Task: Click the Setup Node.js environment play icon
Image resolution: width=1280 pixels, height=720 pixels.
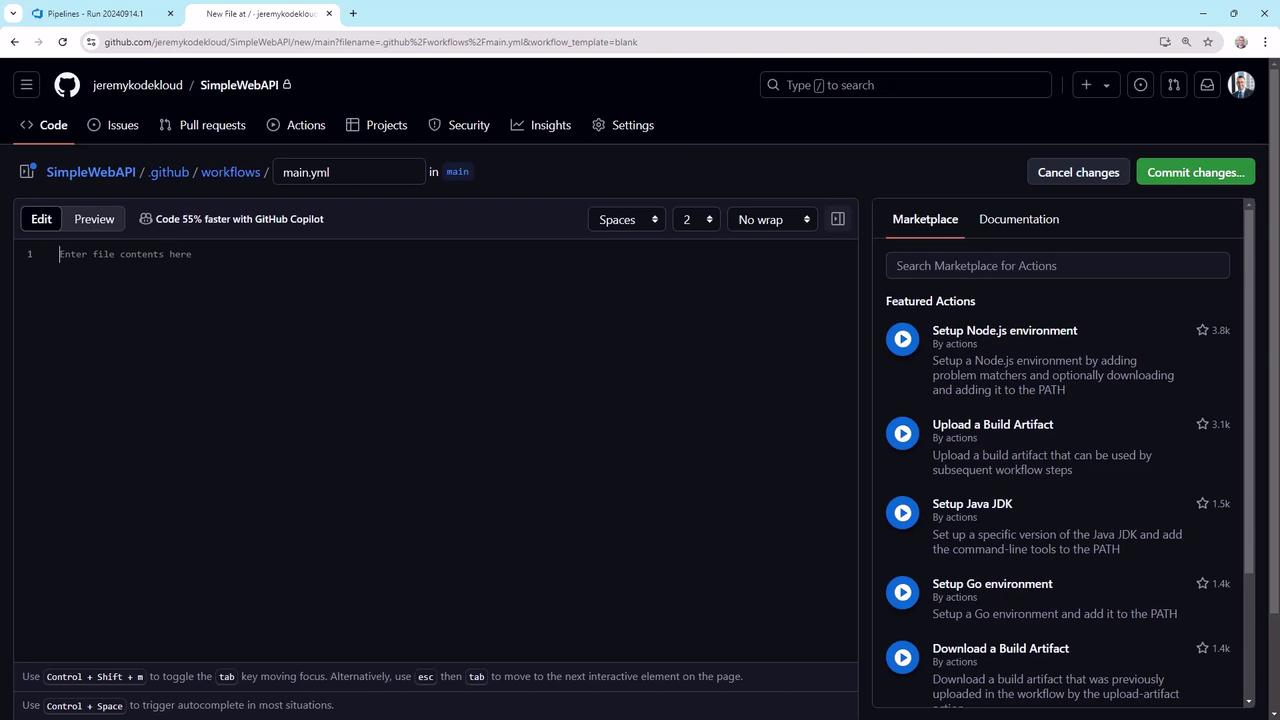Action: tap(902, 339)
